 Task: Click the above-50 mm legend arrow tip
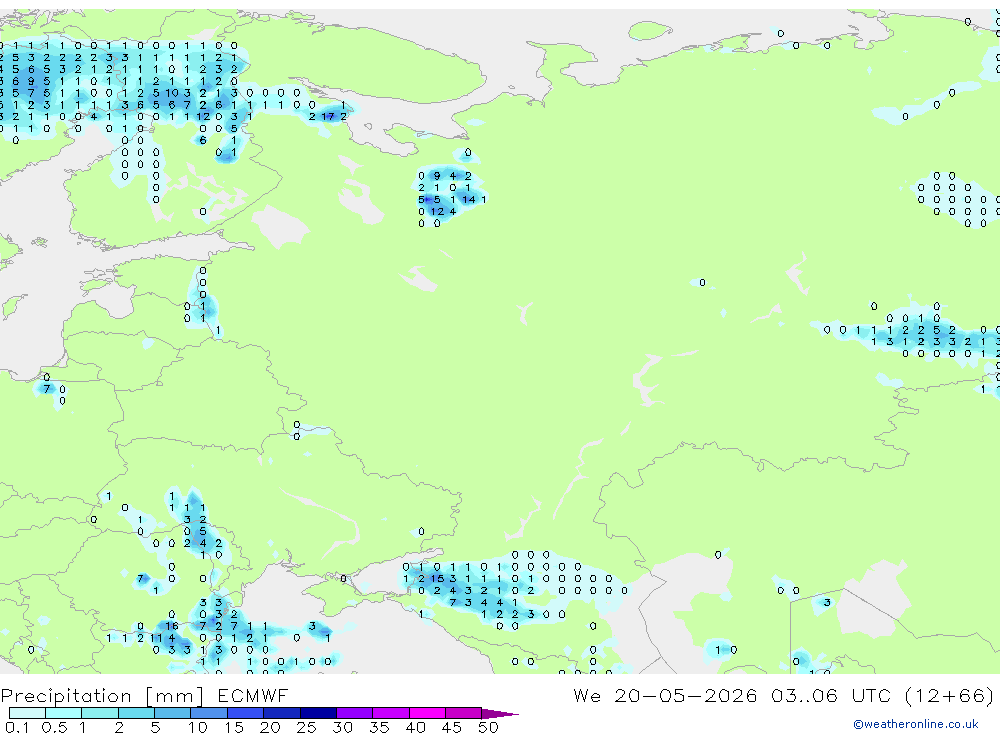pos(501,713)
